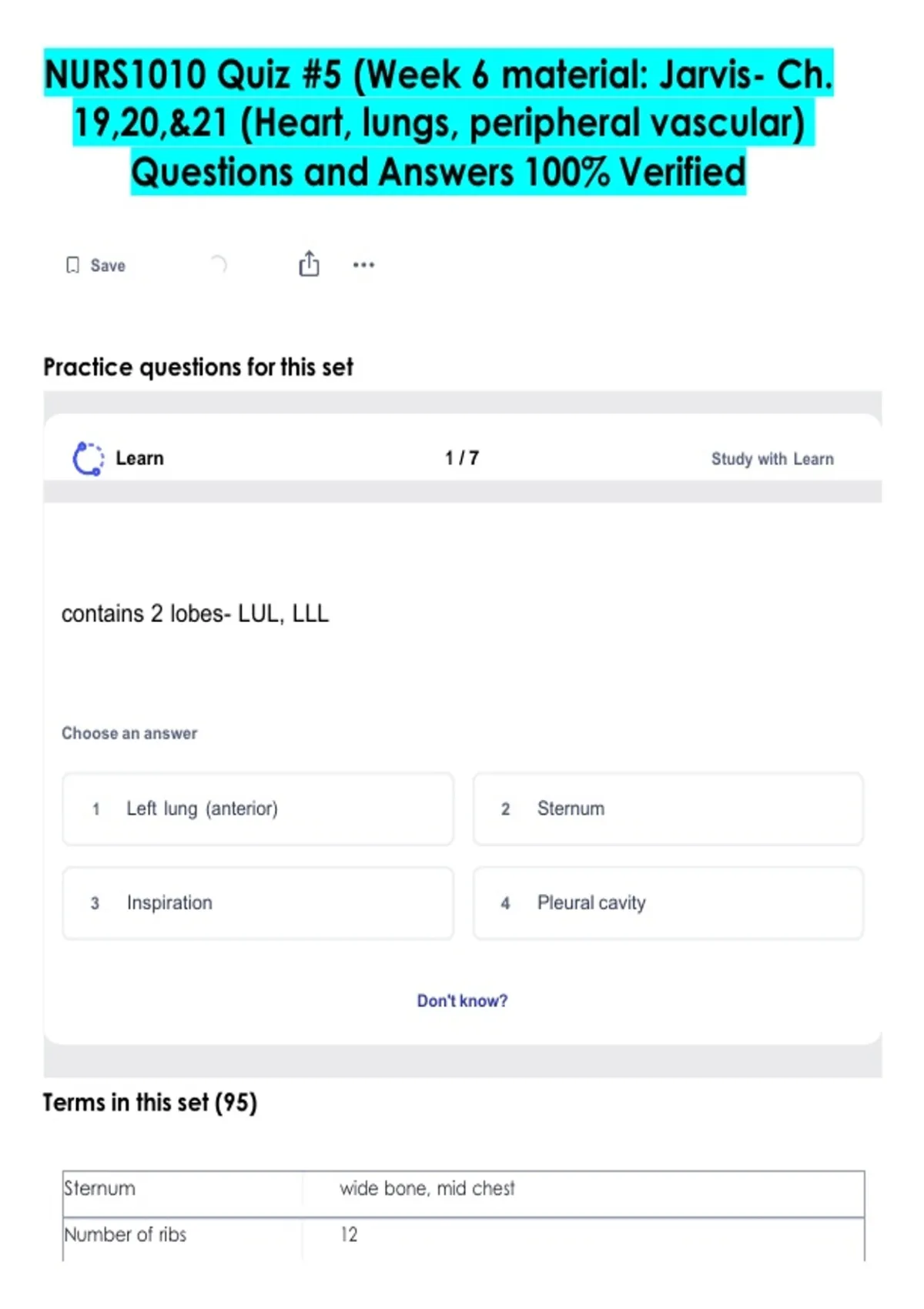924x1309 pixels.
Task: Pick the 'Pleural cavity' answer option
Action: click(x=668, y=903)
